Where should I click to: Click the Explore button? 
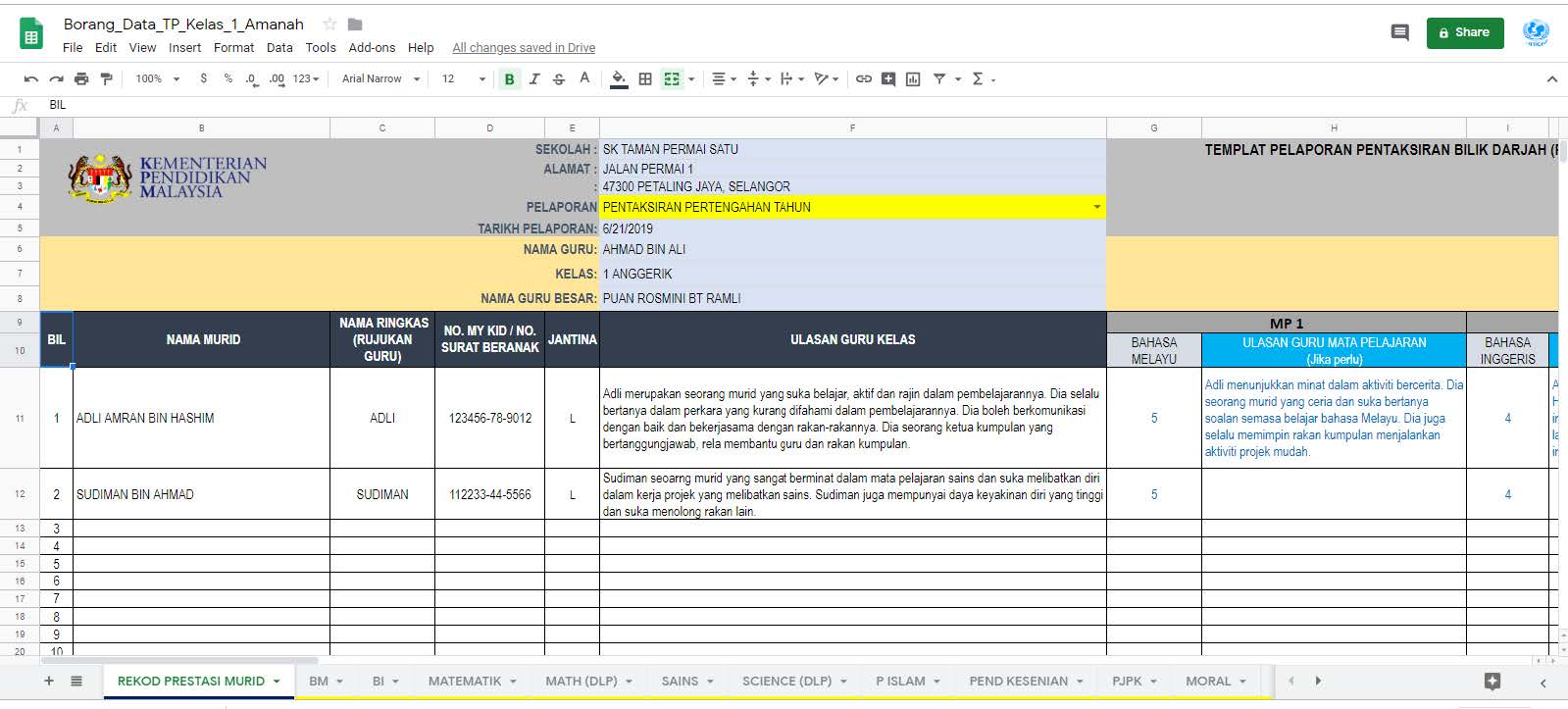(1492, 682)
